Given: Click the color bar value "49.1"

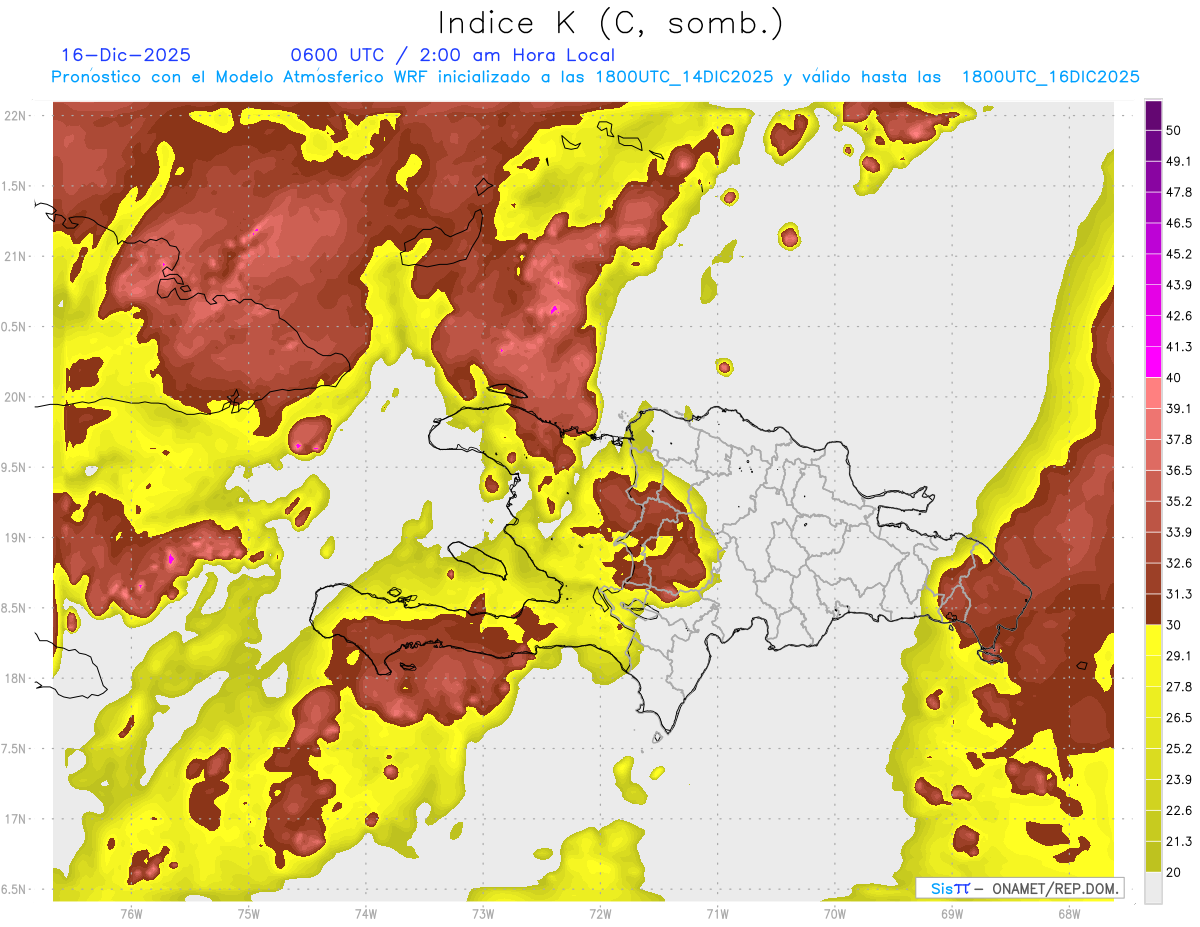Looking at the screenshot, I should [x=1180, y=161].
